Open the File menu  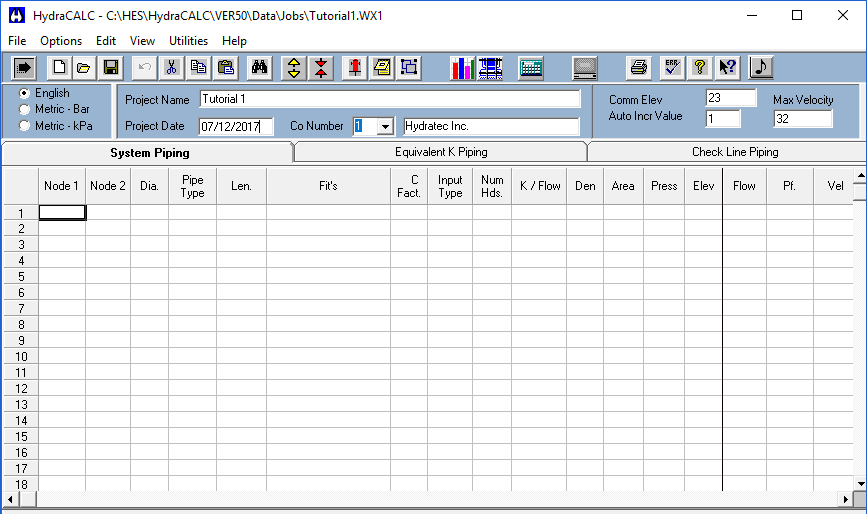point(17,41)
